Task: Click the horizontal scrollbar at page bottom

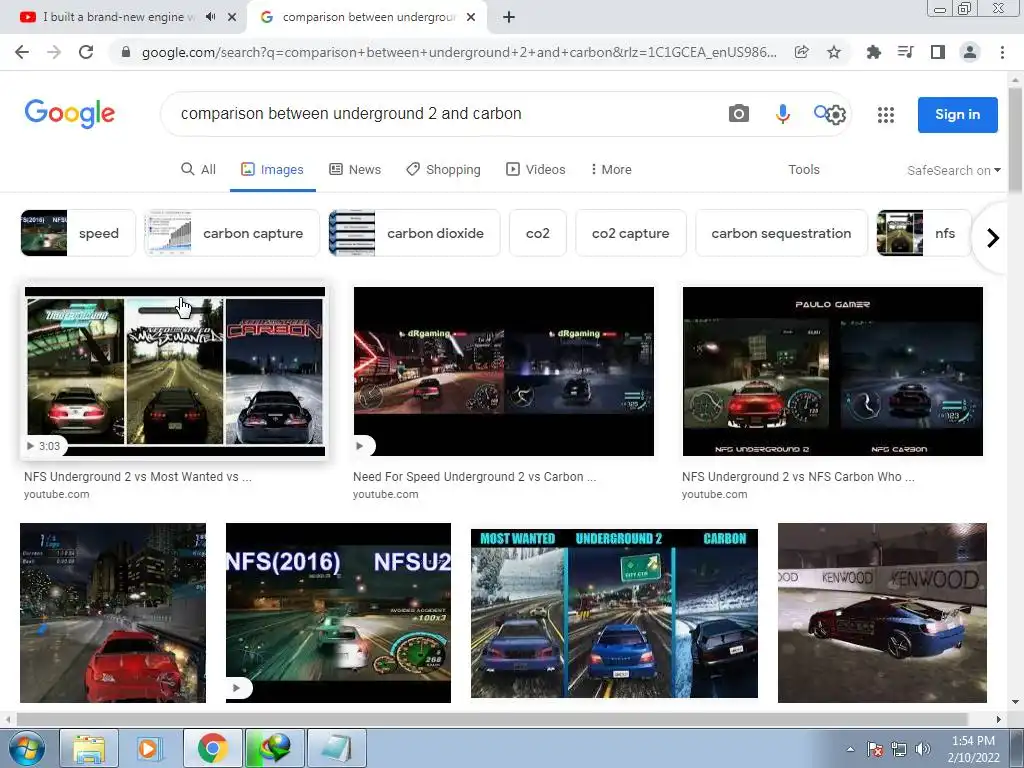Action: [490, 719]
